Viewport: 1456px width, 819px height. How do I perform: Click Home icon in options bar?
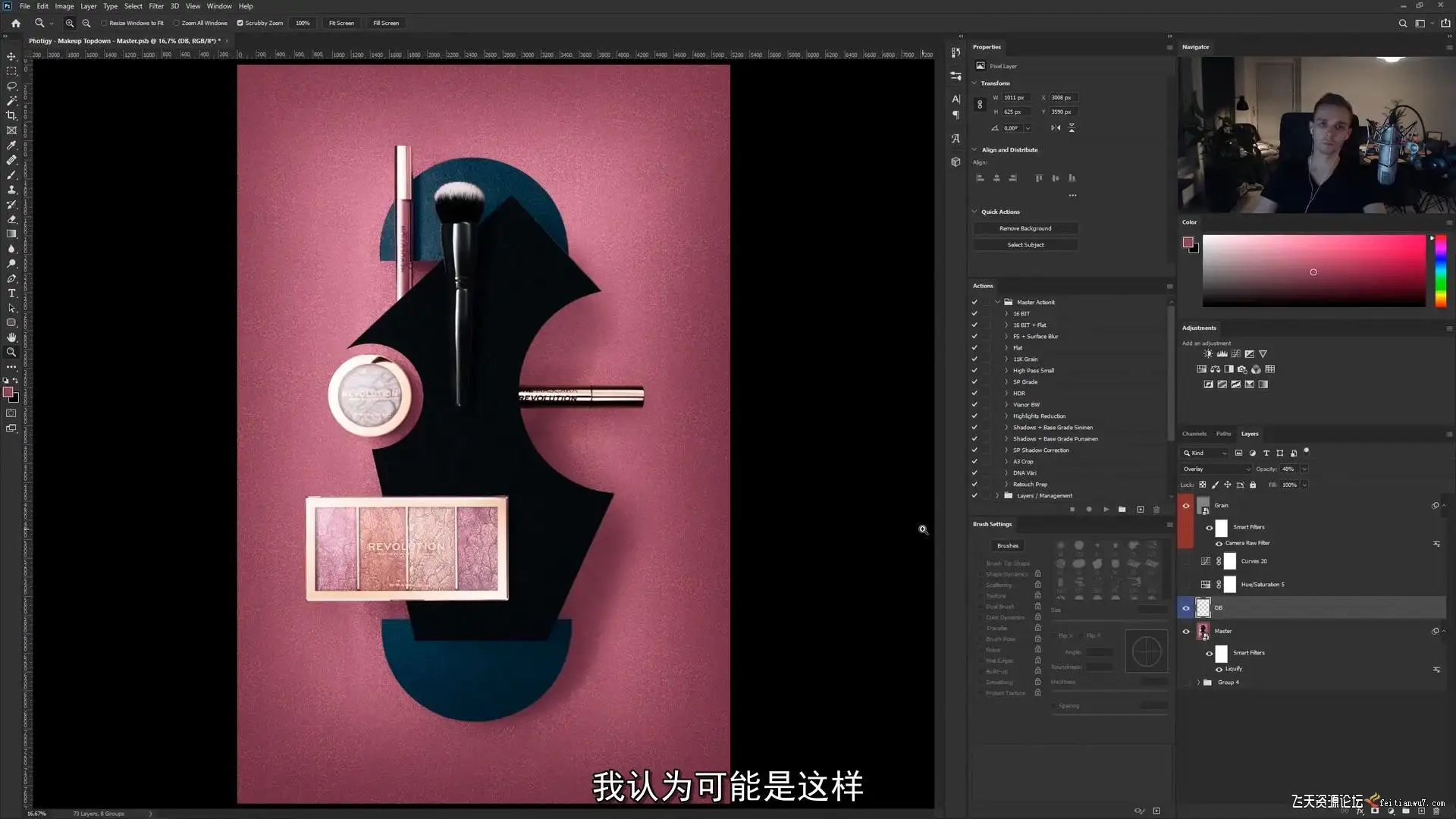[x=16, y=23]
